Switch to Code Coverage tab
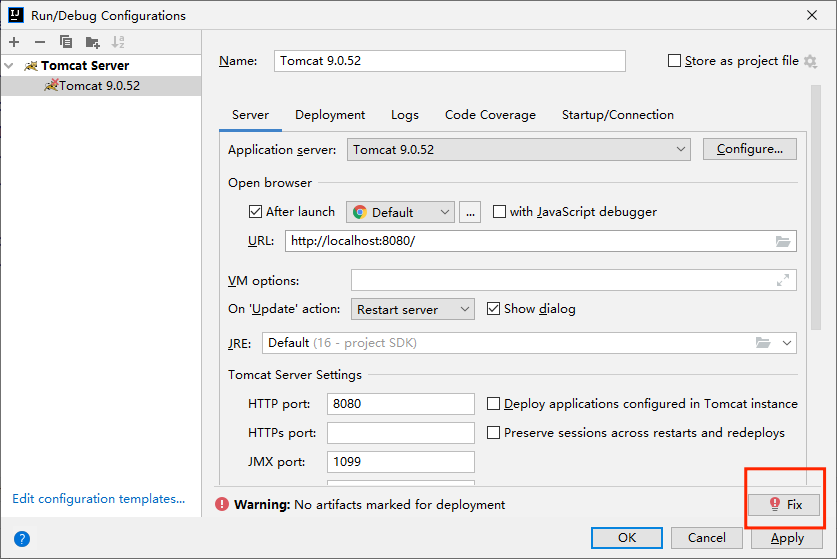837x559 pixels. [x=490, y=115]
